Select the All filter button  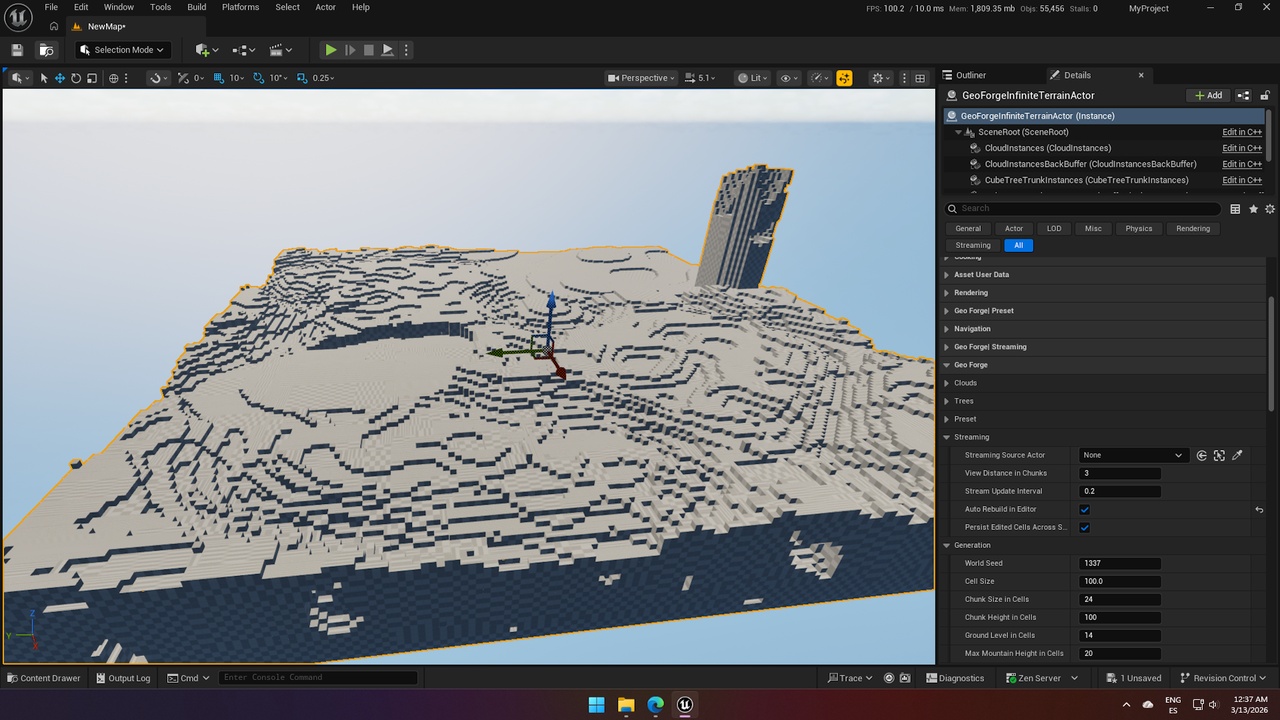click(1018, 245)
